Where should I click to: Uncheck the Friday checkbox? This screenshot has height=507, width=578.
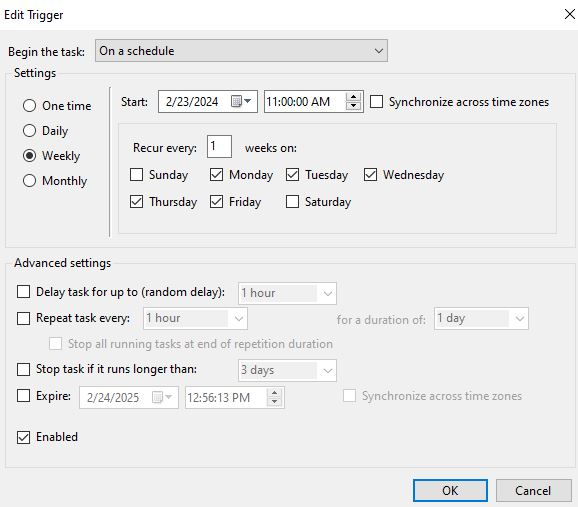pyautogui.click(x=216, y=202)
